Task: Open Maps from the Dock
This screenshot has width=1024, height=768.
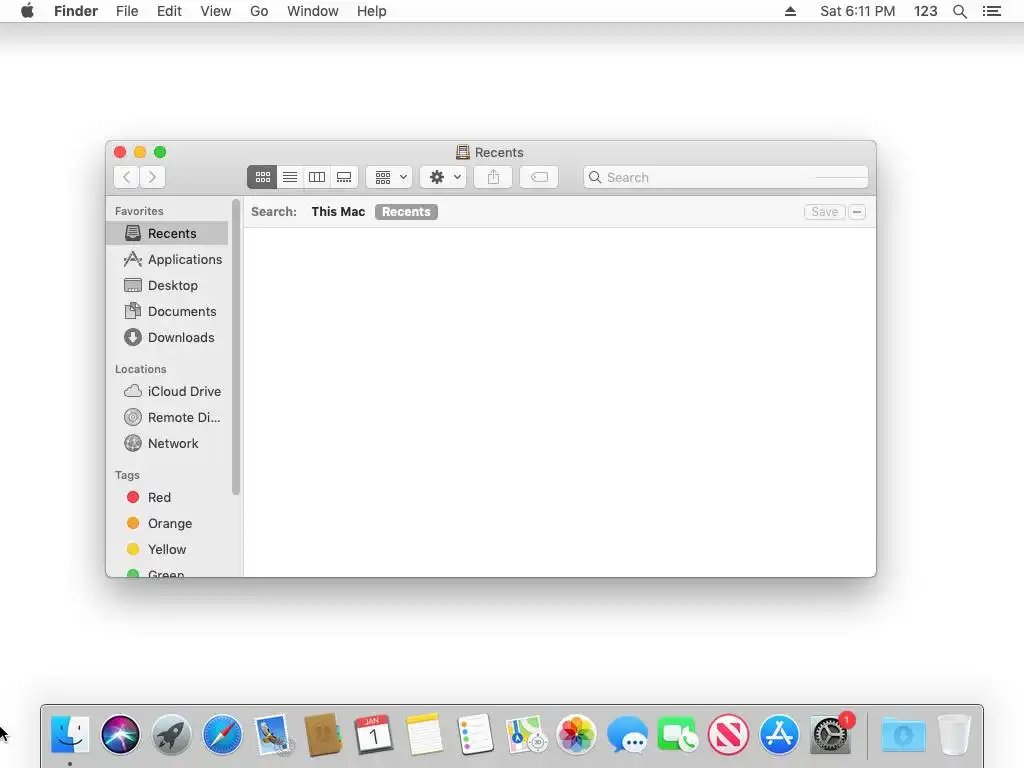Action: (526, 735)
